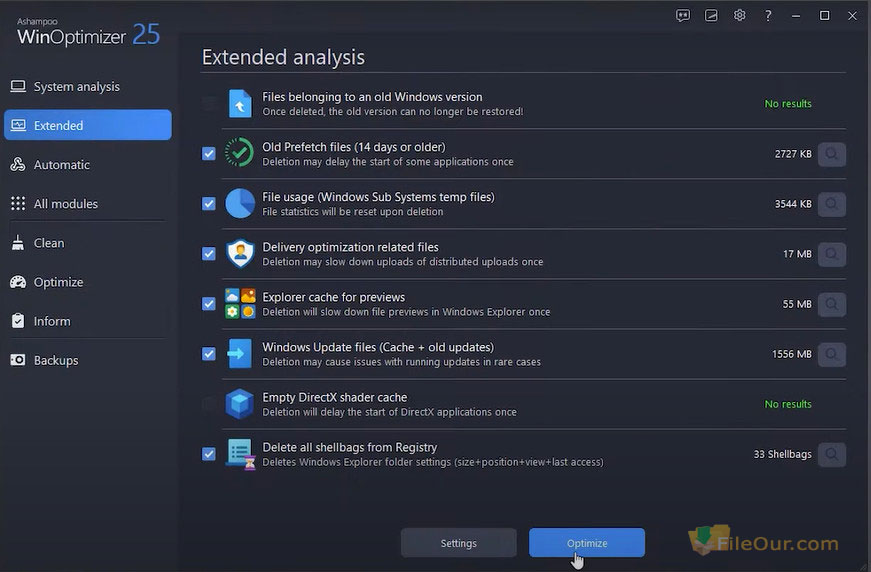Uncheck File usage temp files checkbox
This screenshot has height=572, width=871.
click(x=209, y=204)
